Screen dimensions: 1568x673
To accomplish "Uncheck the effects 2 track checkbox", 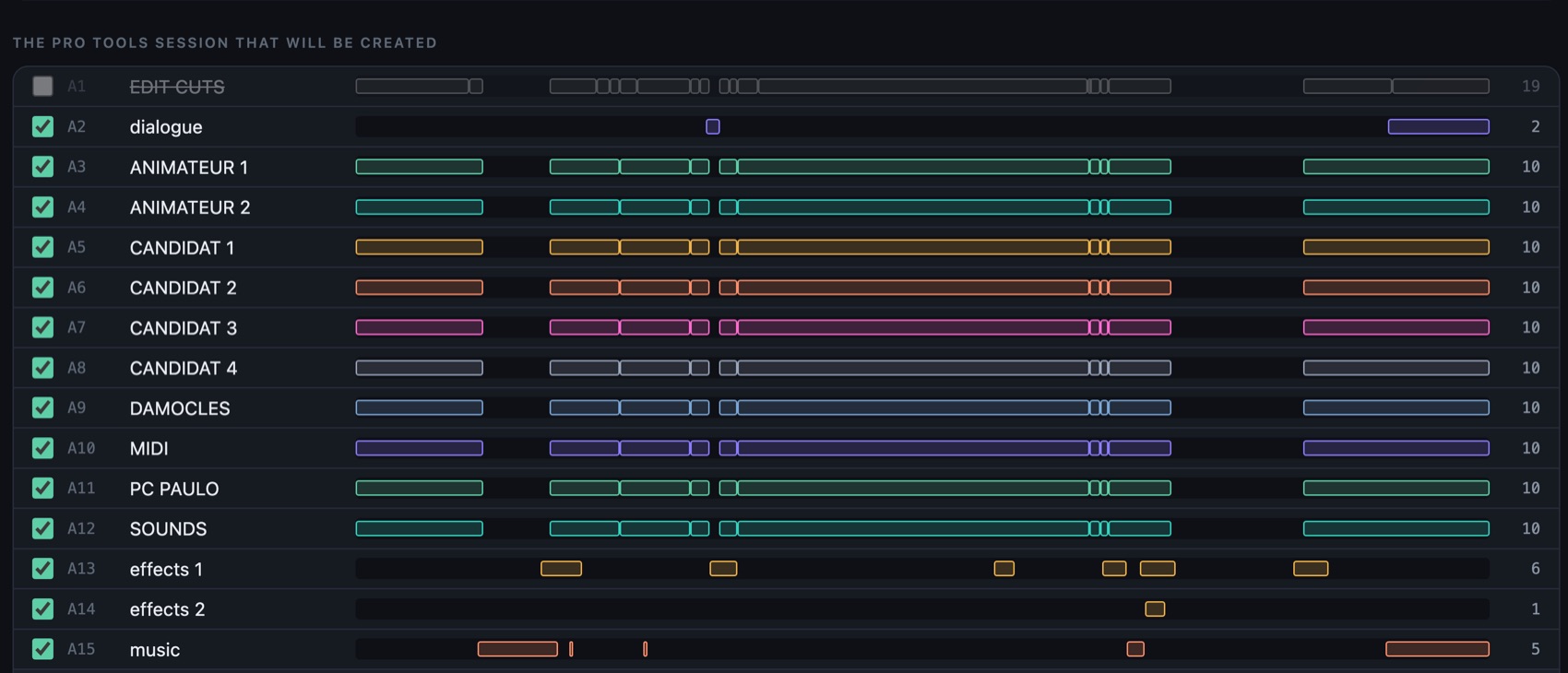I will (42, 608).
